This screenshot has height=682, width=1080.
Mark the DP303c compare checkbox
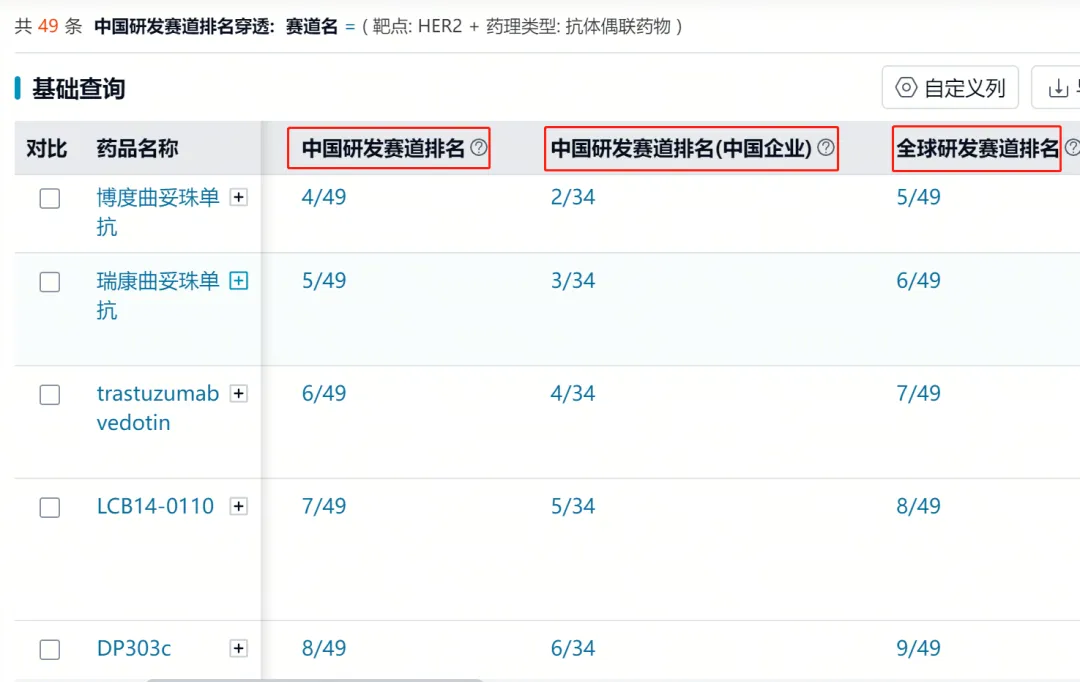click(x=50, y=650)
